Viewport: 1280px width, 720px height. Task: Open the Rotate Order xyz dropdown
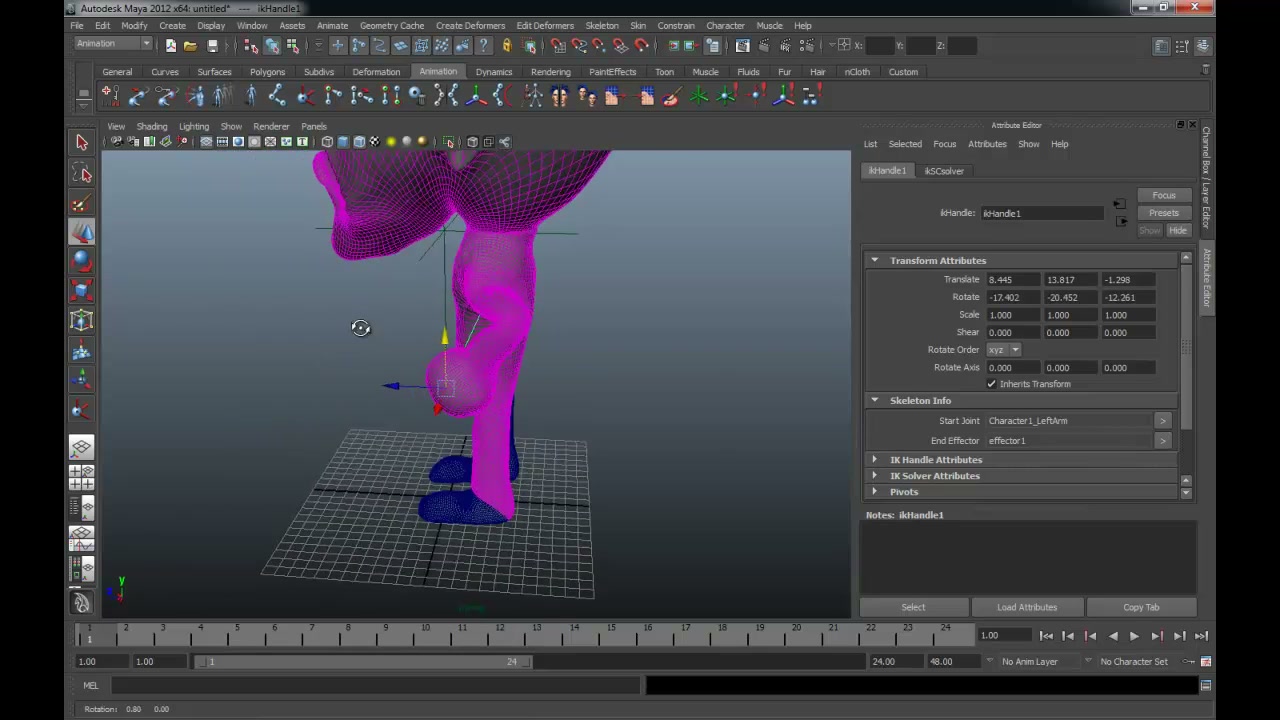[1004, 350]
